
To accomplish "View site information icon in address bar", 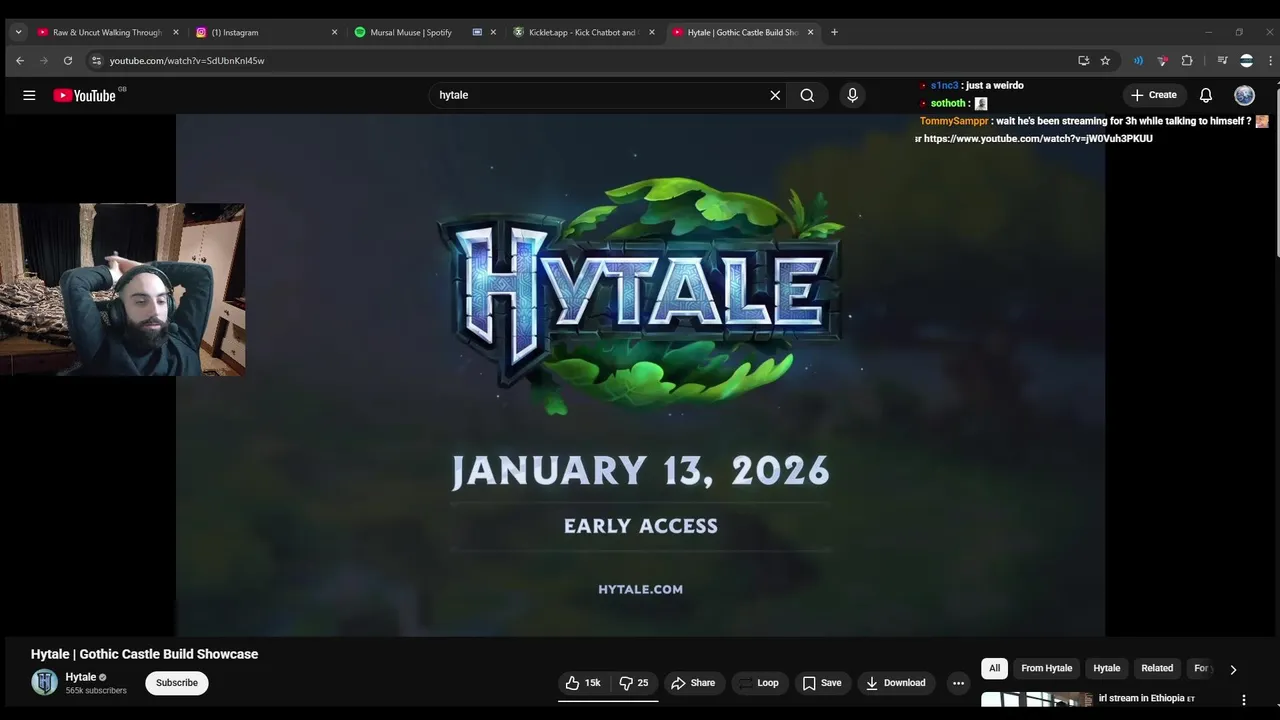I will coord(96,61).
